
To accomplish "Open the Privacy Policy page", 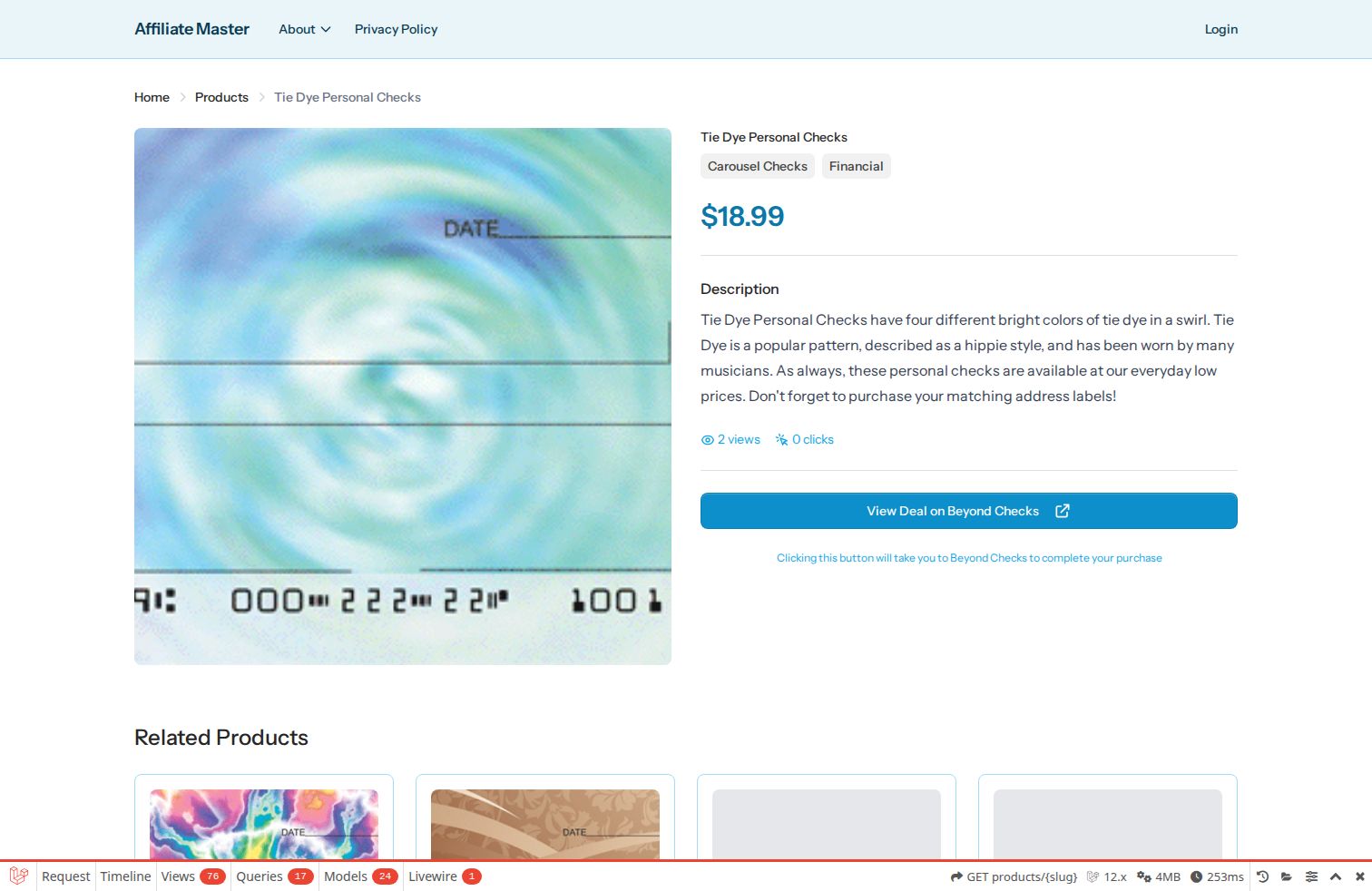I will 396,29.
